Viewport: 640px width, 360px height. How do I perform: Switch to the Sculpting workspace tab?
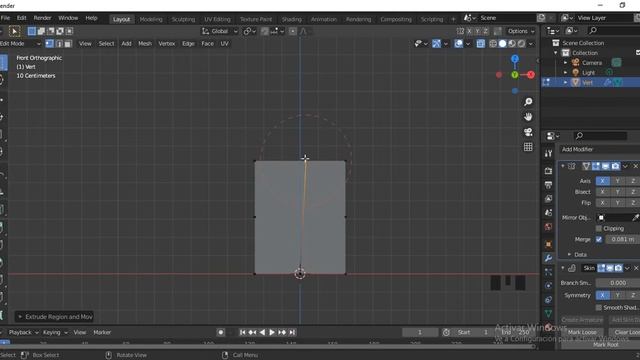click(183, 19)
